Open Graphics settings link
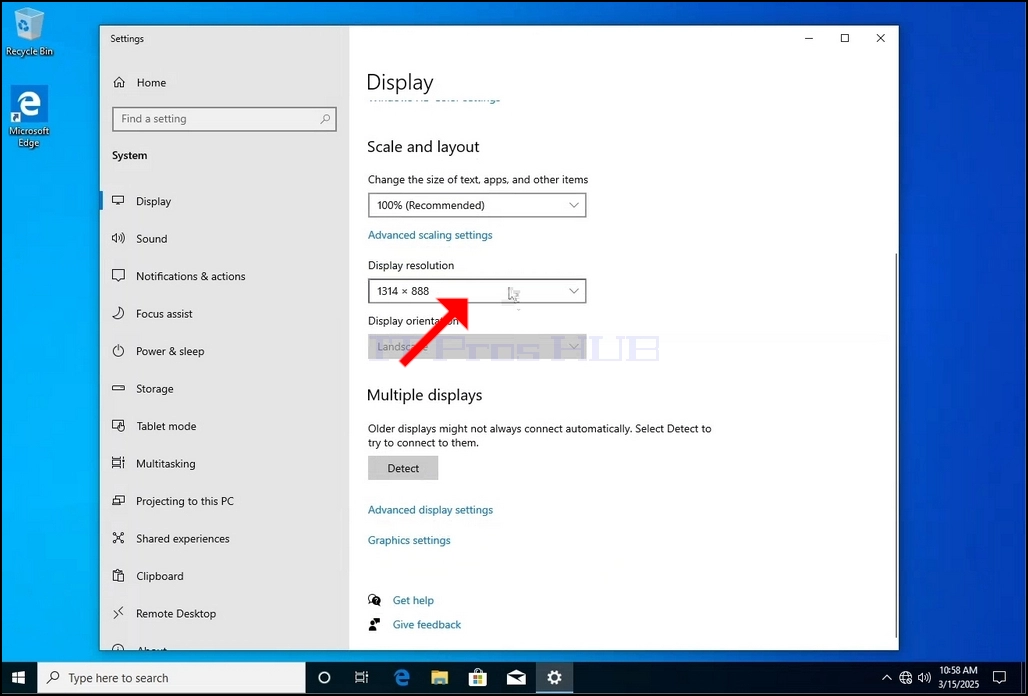This screenshot has width=1028, height=696. point(408,540)
